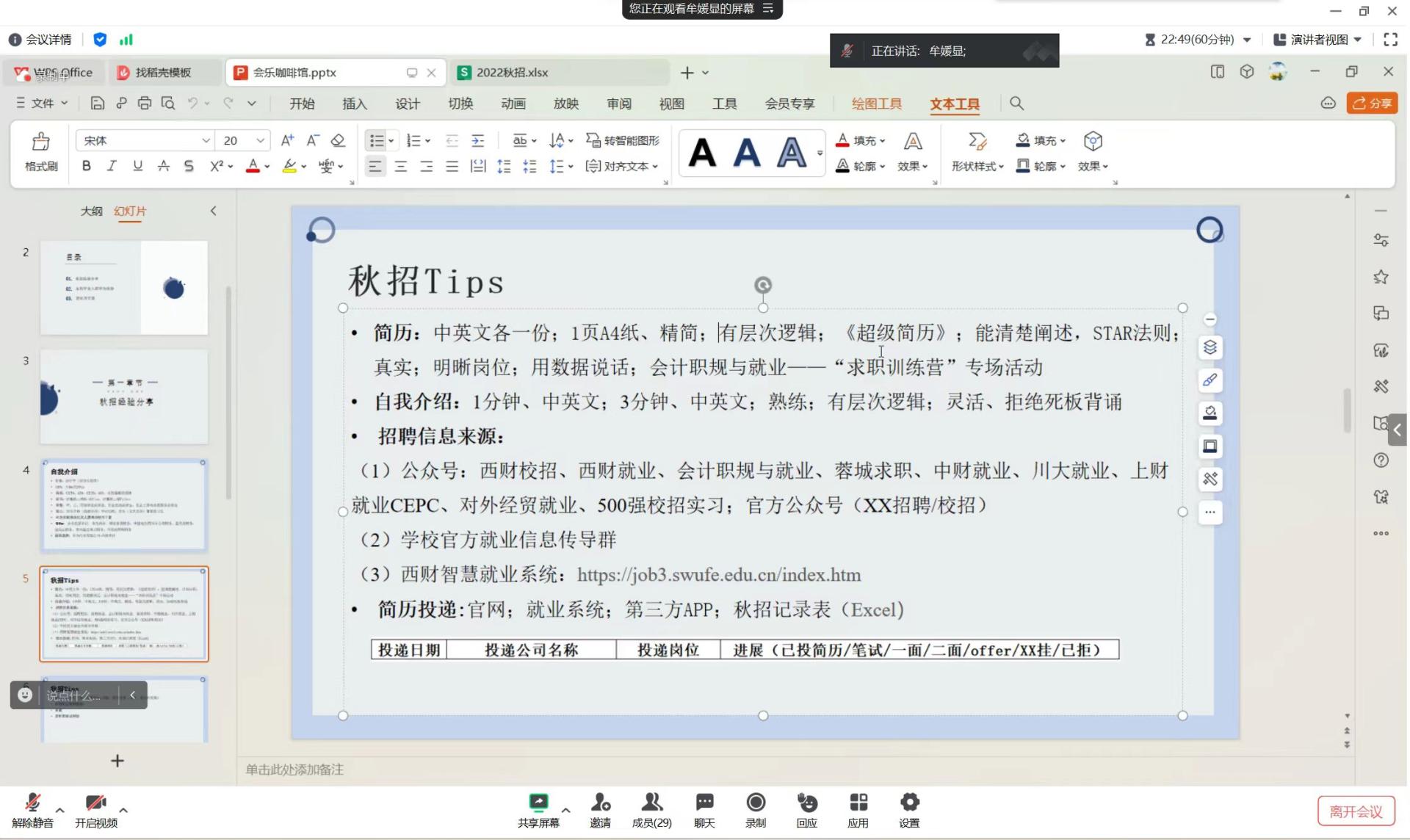Click the orange 分享 share button
Screen dimensions: 1410x840
point(1372,104)
